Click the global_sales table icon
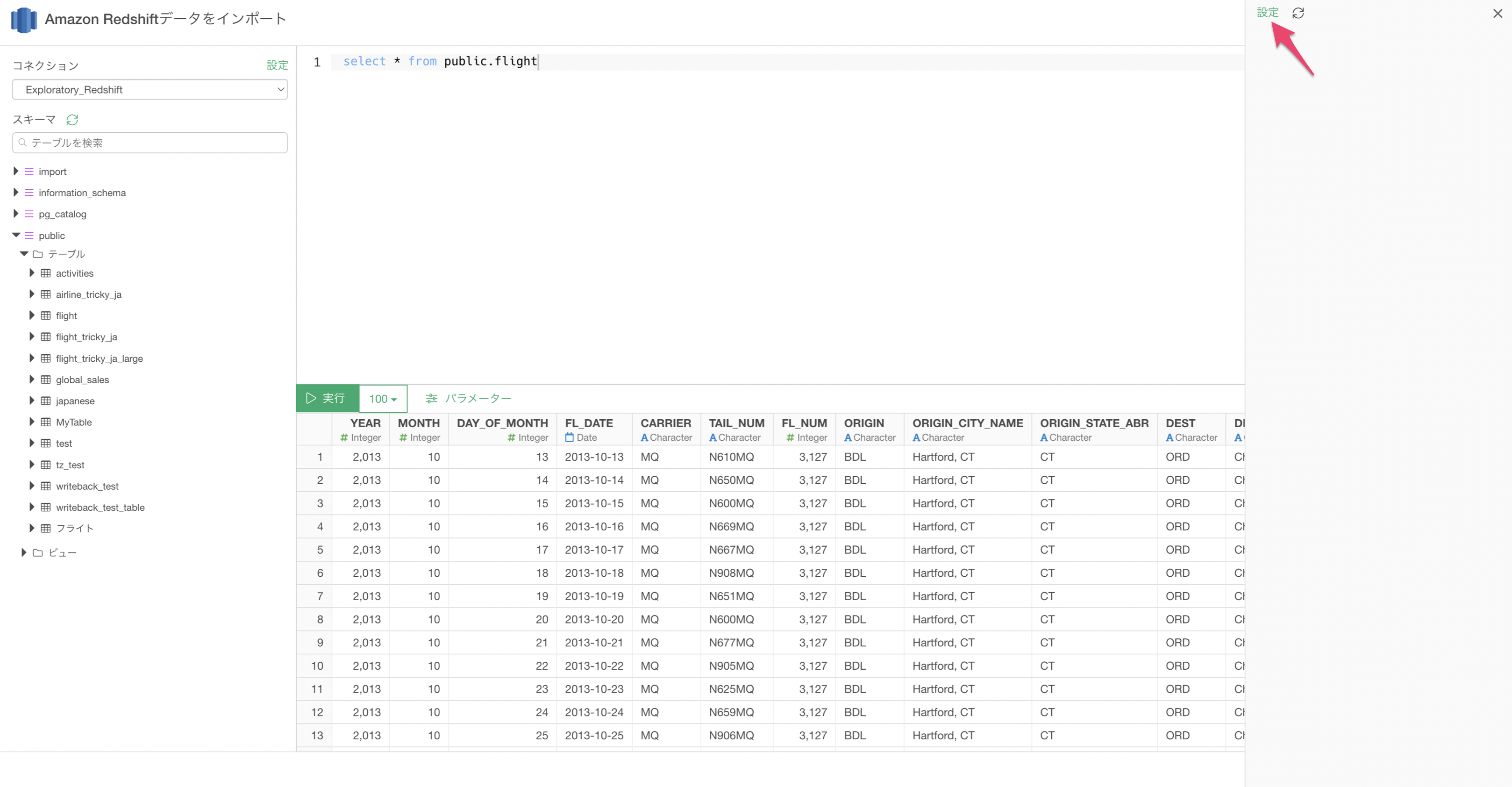This screenshot has width=1512, height=787. (x=46, y=379)
